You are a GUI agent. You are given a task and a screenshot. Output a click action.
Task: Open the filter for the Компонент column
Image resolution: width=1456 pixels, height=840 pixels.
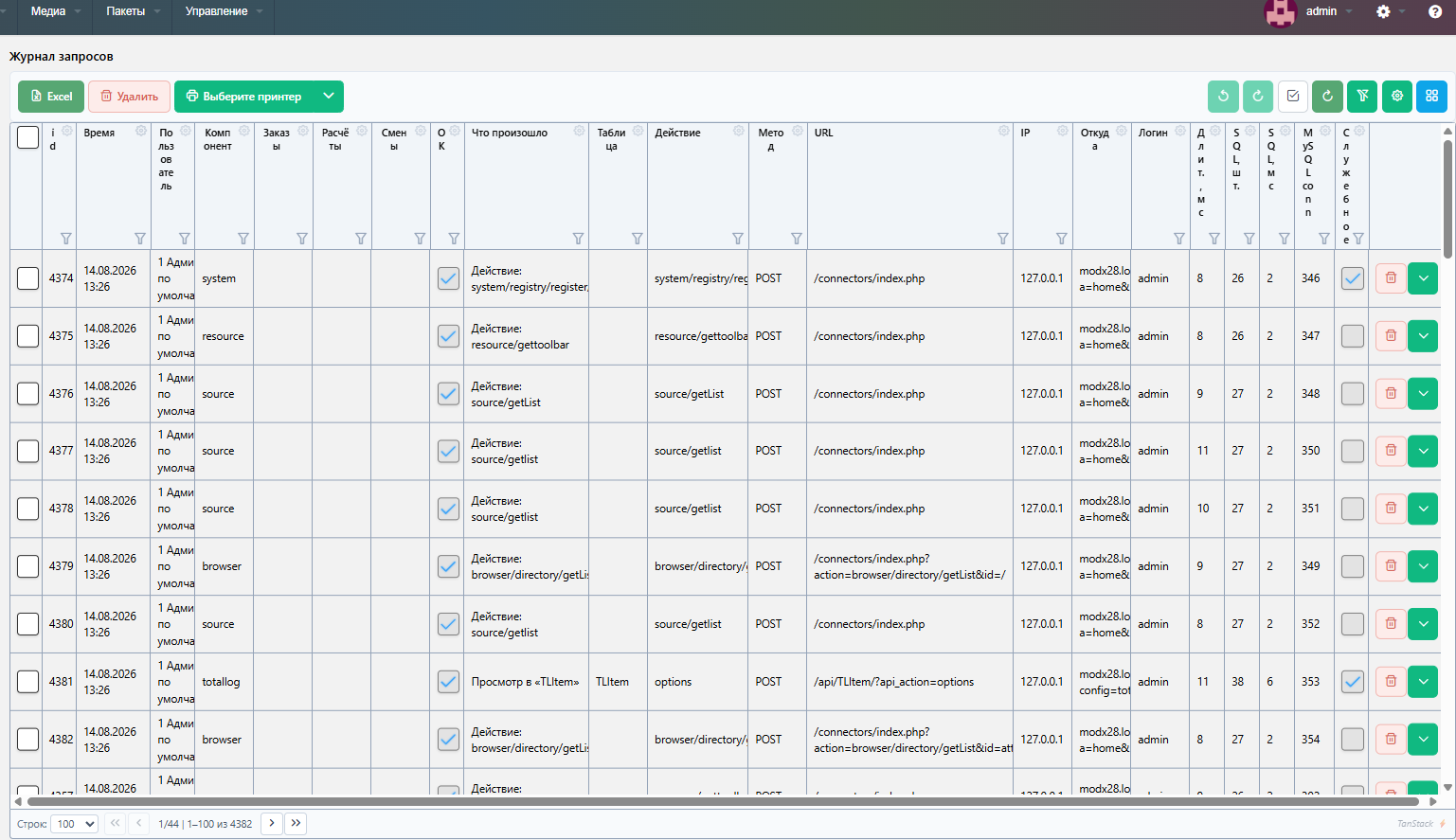pos(243,239)
